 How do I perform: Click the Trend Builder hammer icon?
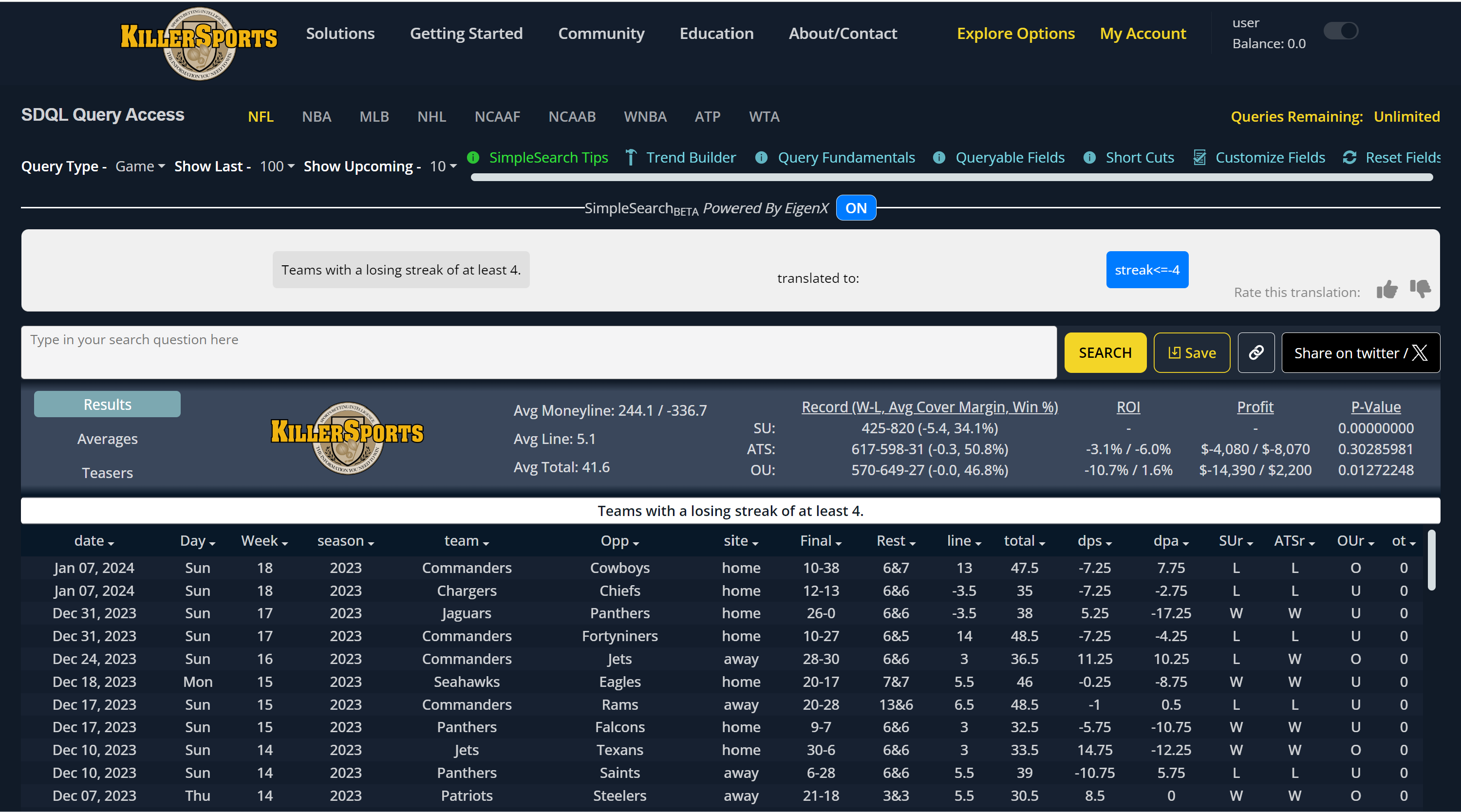tap(631, 158)
